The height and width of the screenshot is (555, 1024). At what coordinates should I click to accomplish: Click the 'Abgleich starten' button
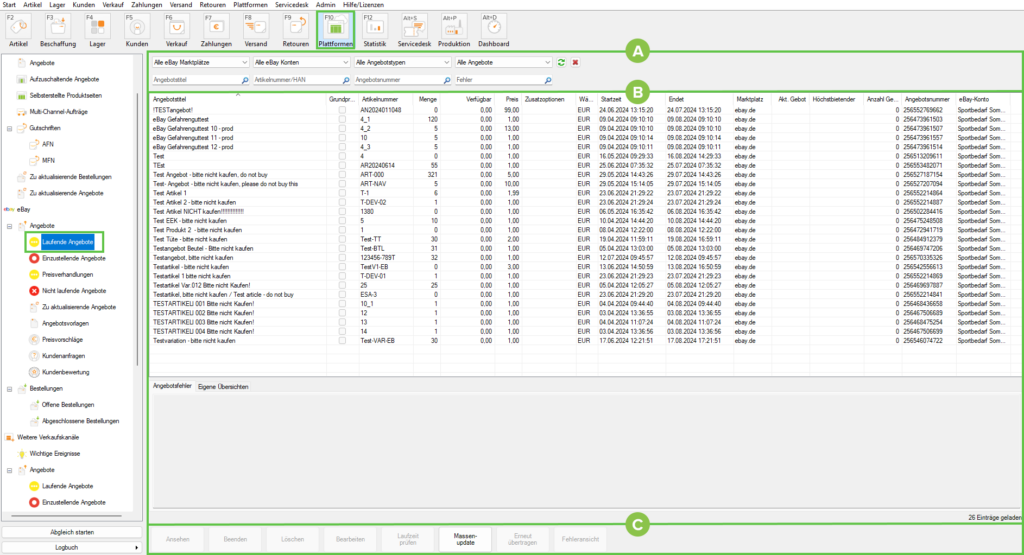coord(70,531)
